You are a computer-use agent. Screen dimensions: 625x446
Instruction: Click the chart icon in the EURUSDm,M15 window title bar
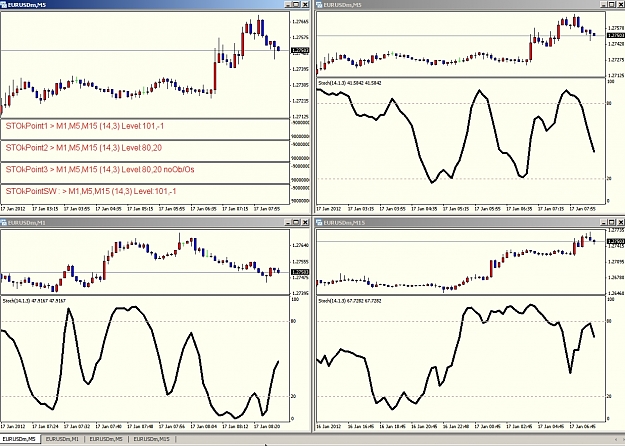point(320,222)
